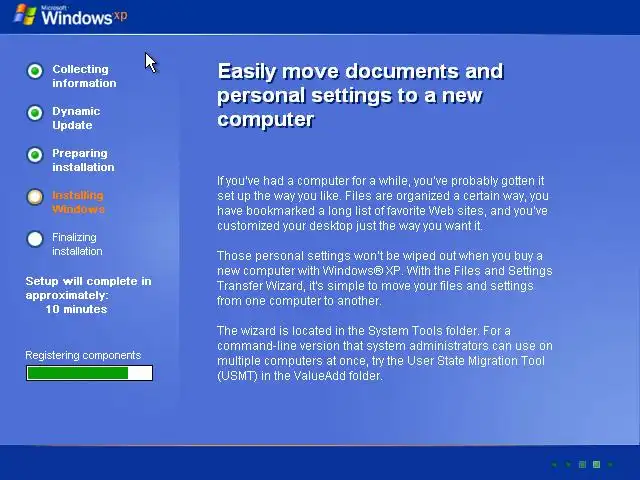Click the 'Preparing installation' step label
This screenshot has width=640, height=480.
point(83,160)
